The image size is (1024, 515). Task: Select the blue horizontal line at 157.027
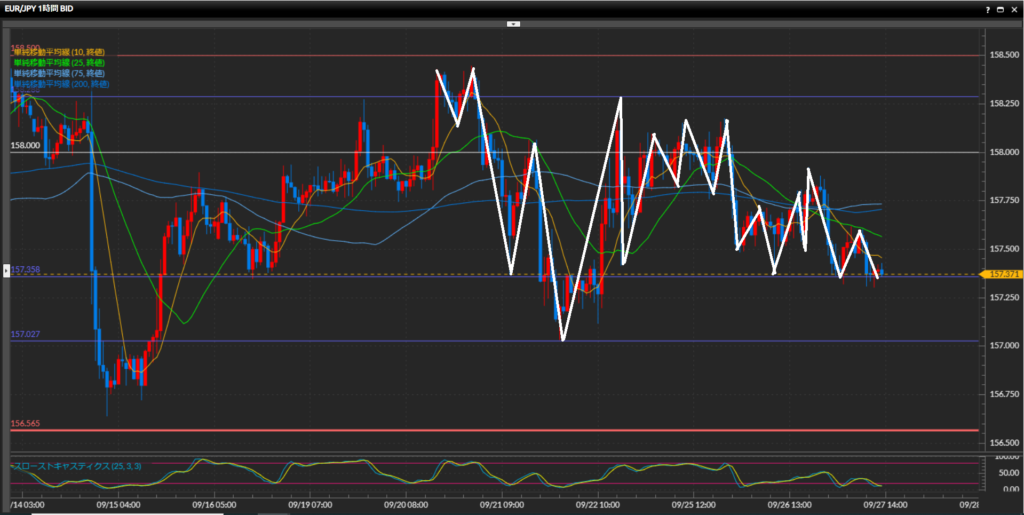click(500, 341)
